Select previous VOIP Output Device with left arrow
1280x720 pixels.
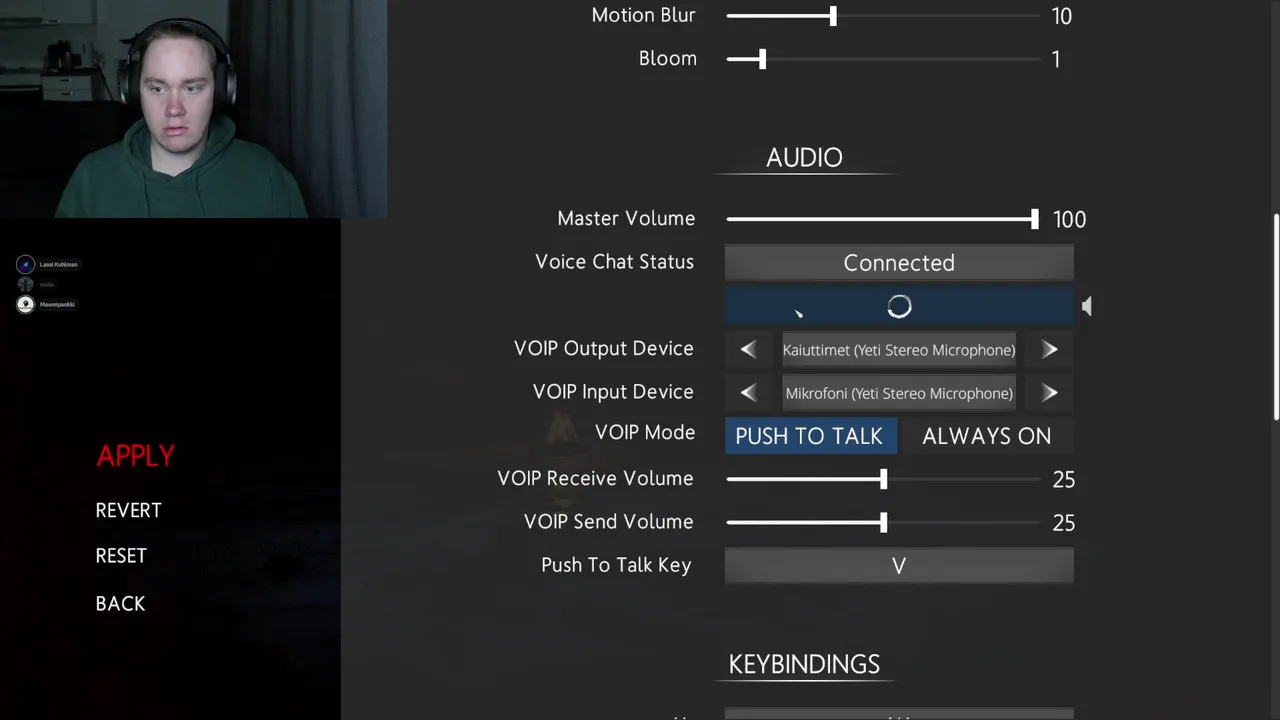coord(748,349)
